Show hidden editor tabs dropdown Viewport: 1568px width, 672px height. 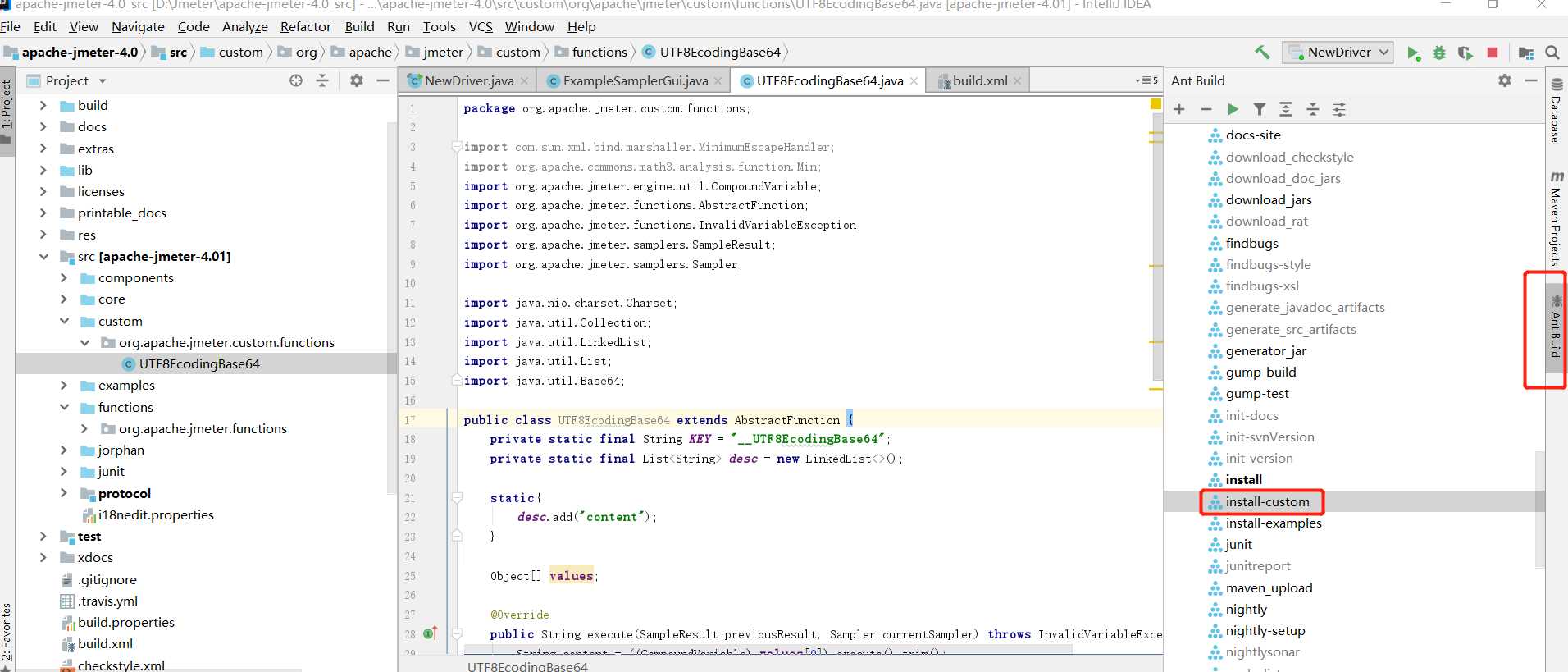[x=1146, y=80]
